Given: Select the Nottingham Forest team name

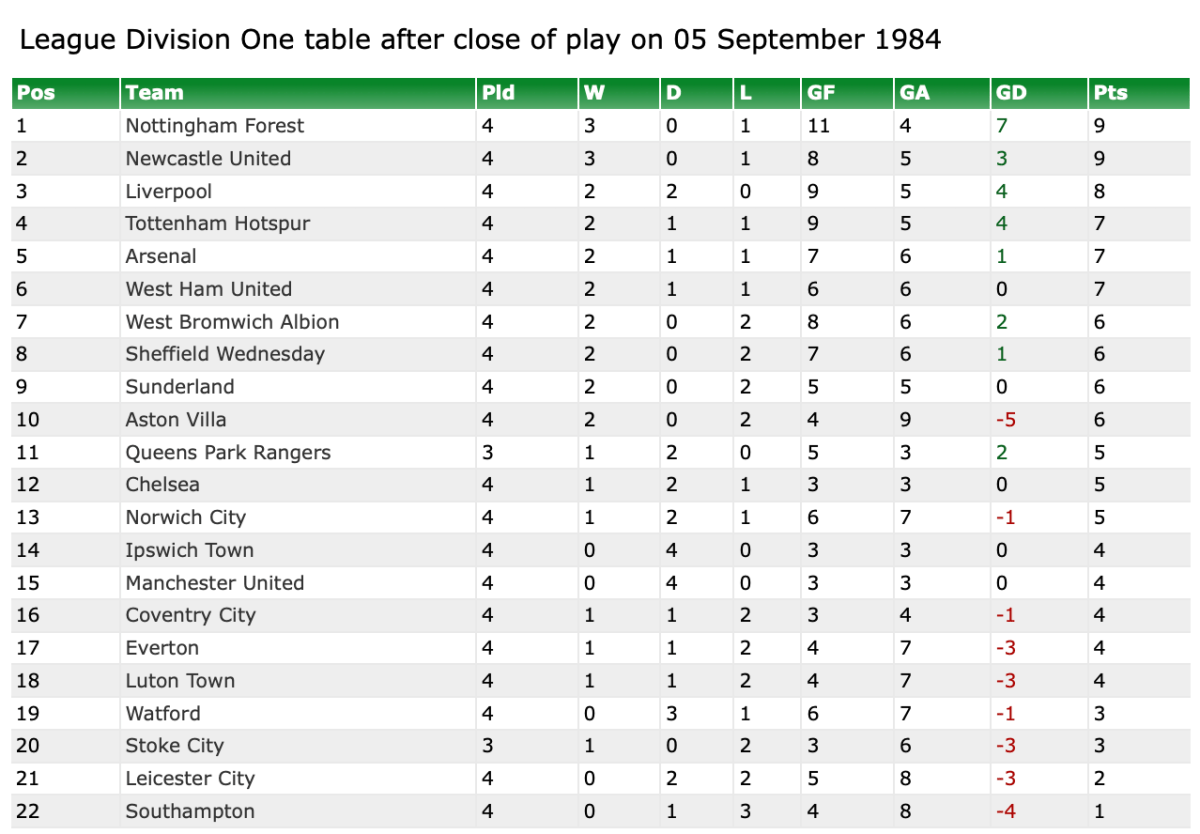Looking at the screenshot, I should (x=214, y=126).
